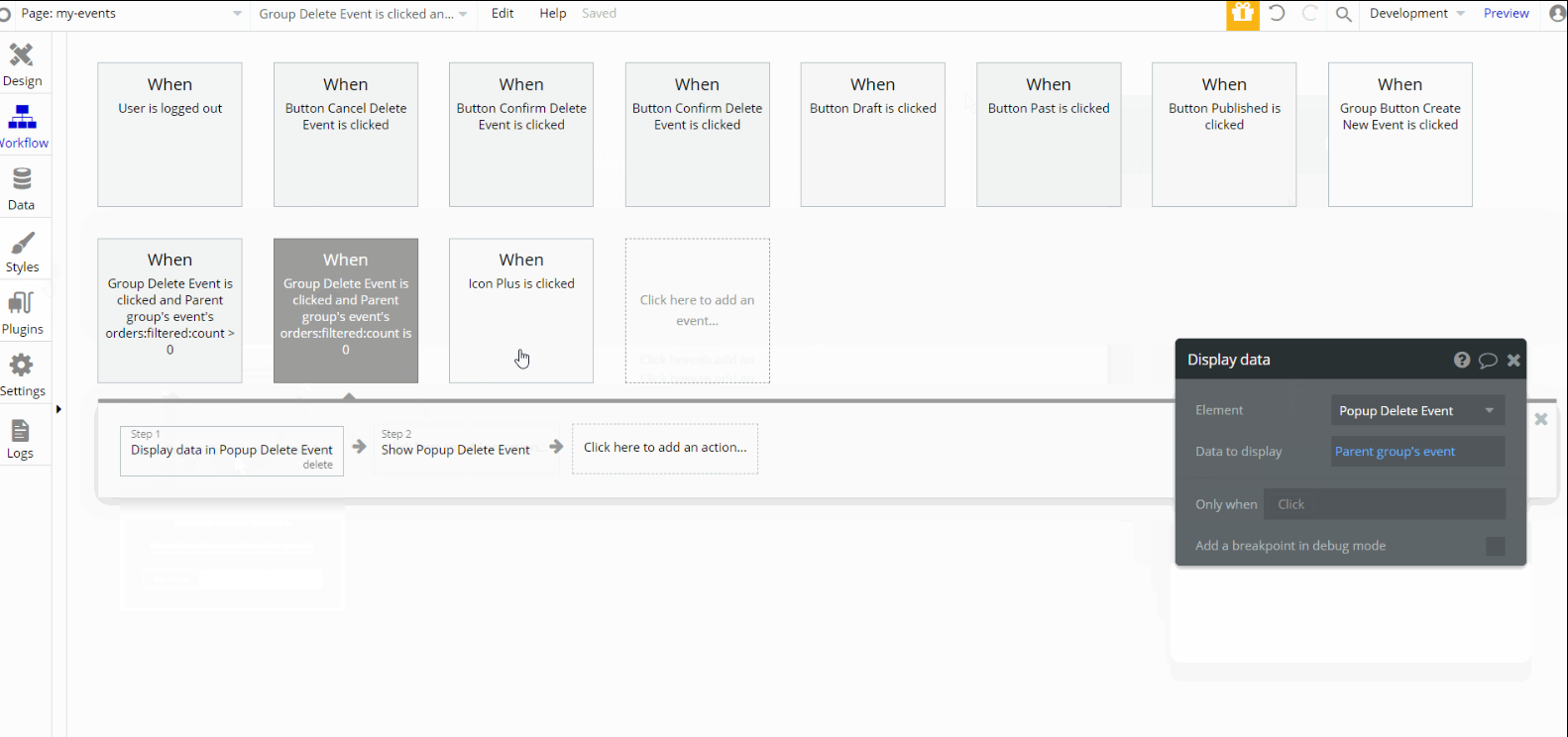Click here to add an event
1568x737 pixels.
point(698,310)
